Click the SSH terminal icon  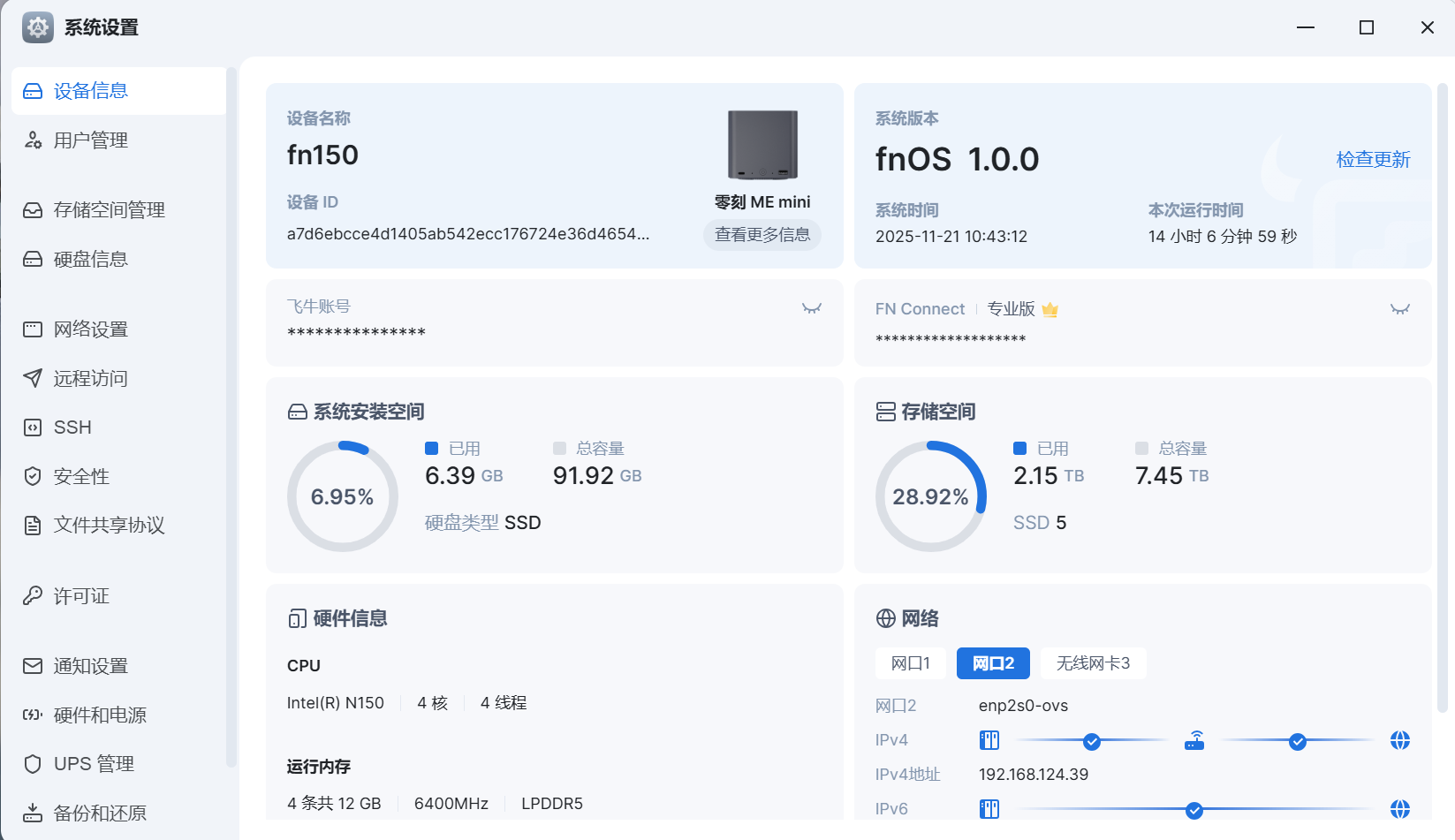(x=33, y=428)
